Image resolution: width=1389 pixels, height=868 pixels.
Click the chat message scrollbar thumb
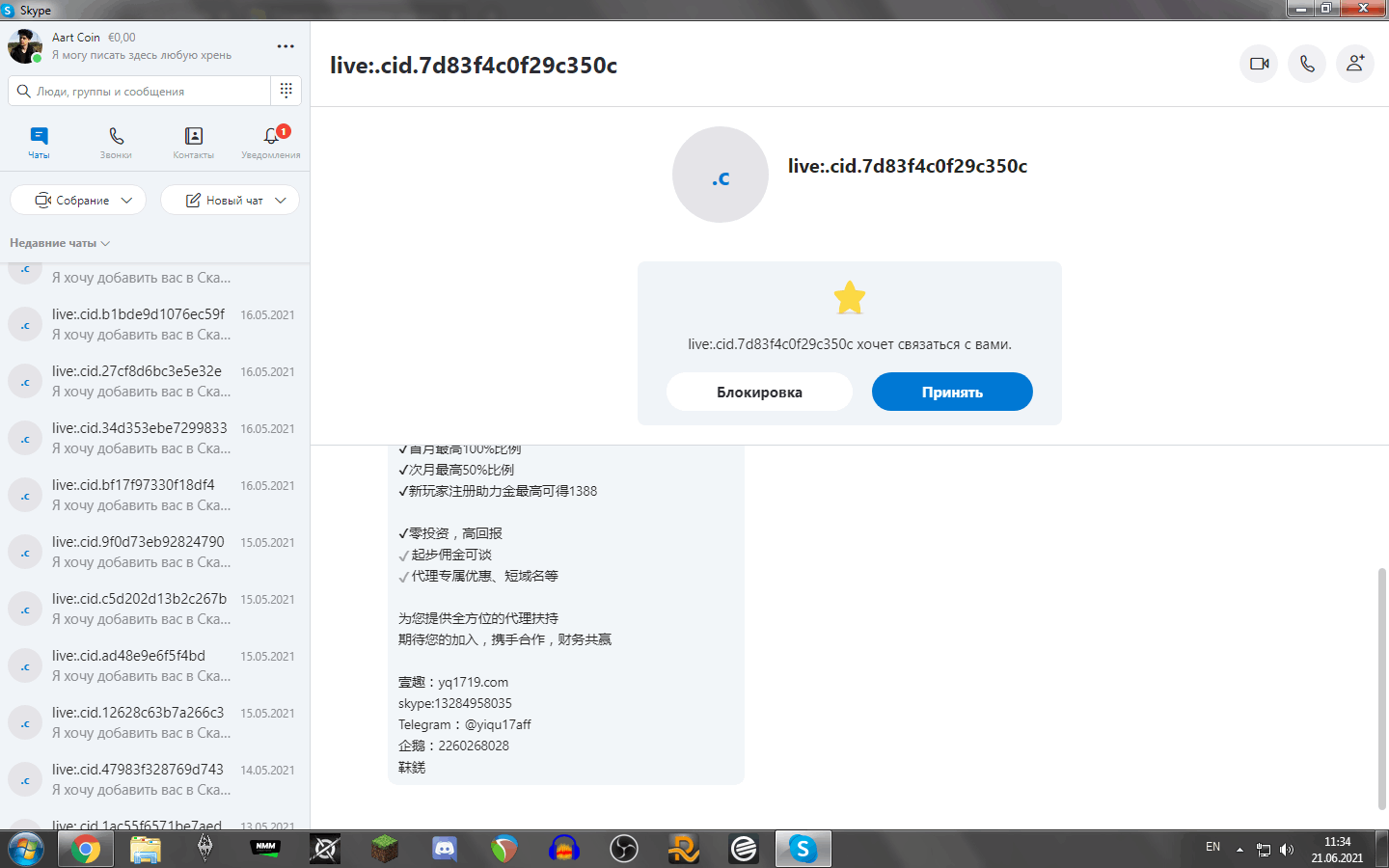(x=1382, y=690)
